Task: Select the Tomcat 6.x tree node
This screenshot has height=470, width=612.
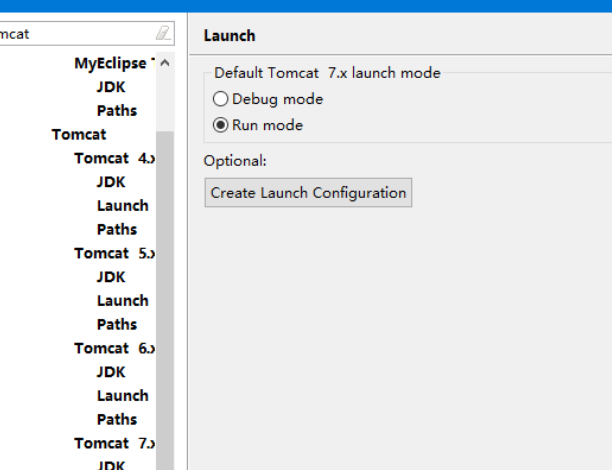Action: (x=114, y=348)
